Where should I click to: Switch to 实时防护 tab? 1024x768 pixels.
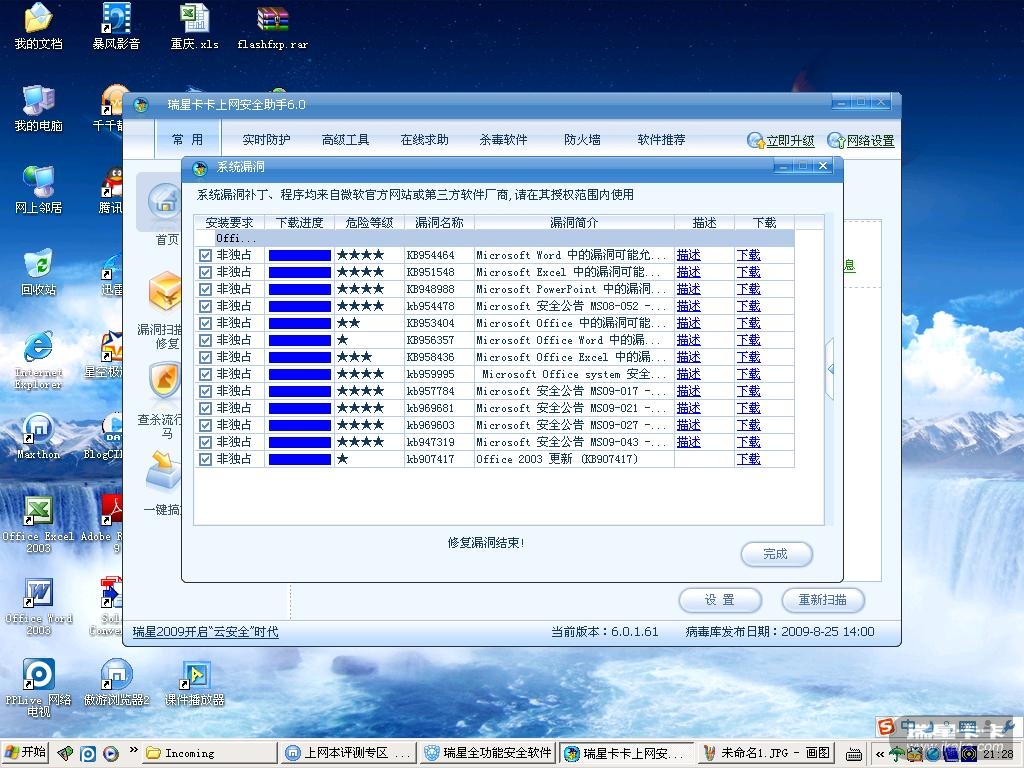pos(266,140)
